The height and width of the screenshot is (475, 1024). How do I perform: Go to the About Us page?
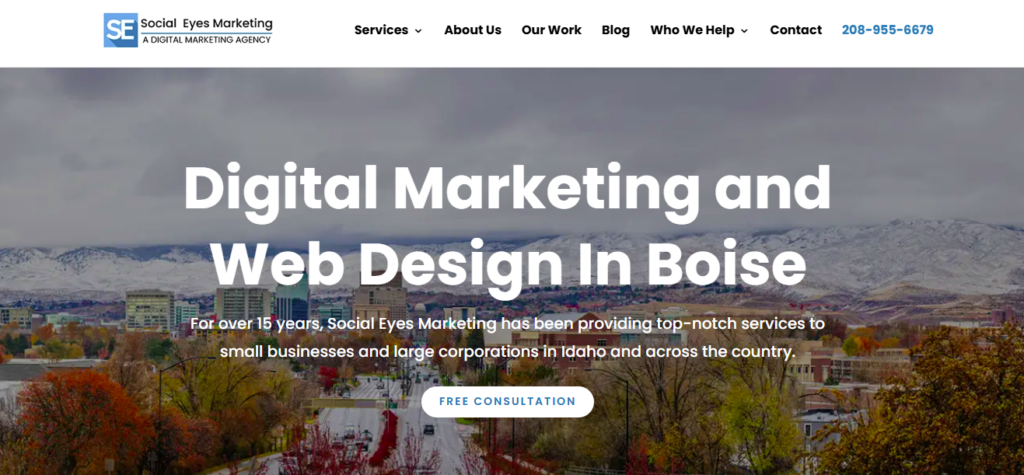tap(473, 30)
